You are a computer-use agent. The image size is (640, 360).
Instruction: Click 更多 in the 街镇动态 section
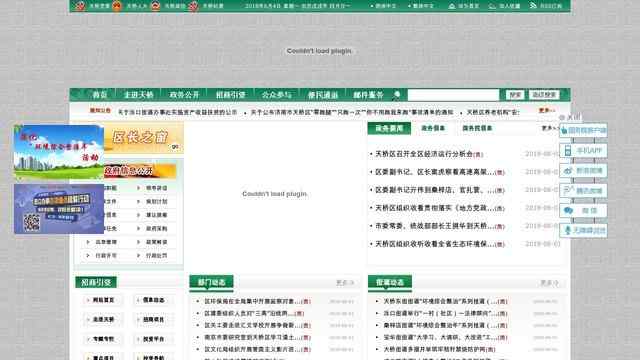[549, 282]
